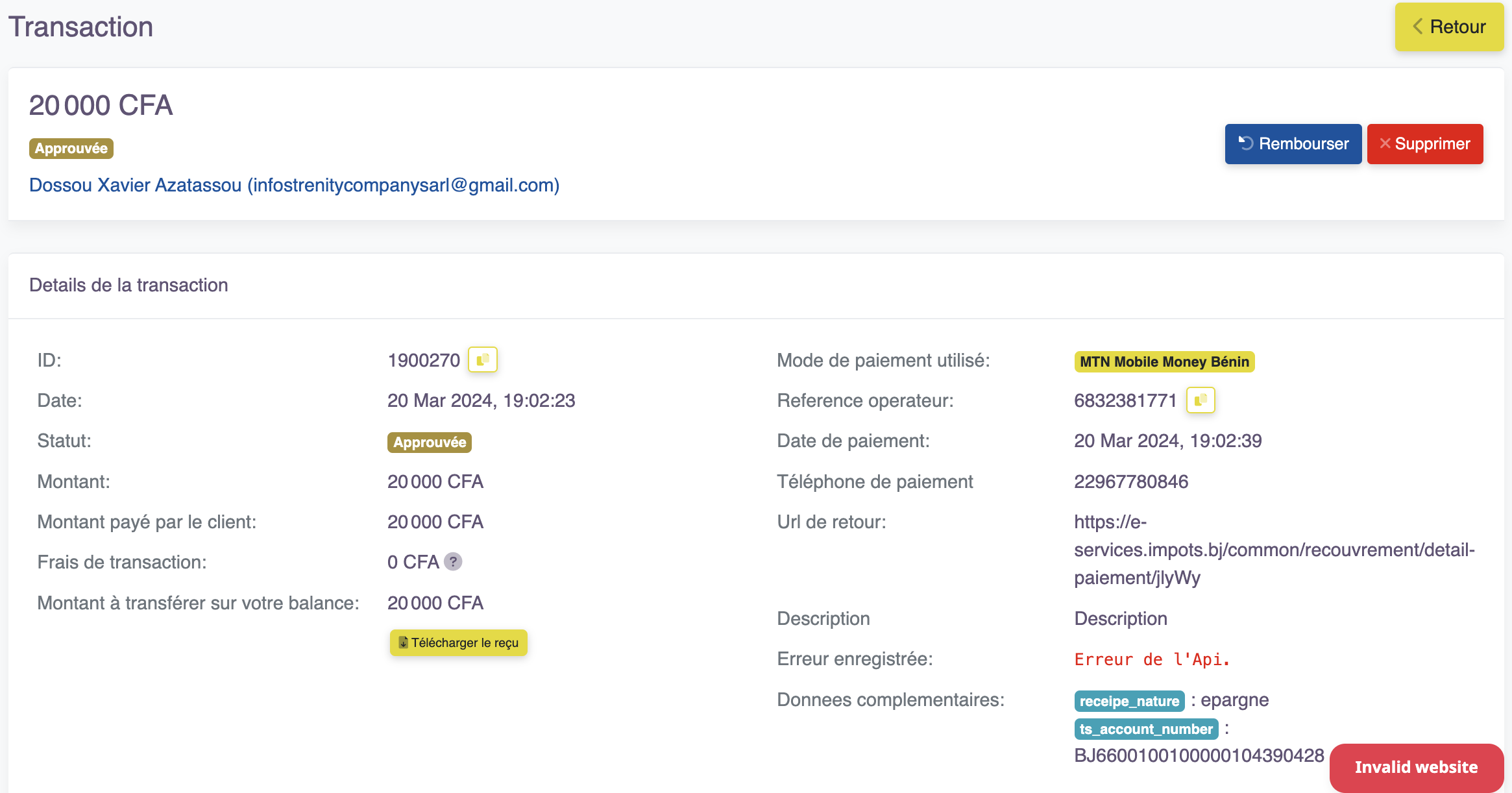Click the Approuvée badge under the amount
Image resolution: width=1512 pixels, height=793 pixels.
pos(71,148)
